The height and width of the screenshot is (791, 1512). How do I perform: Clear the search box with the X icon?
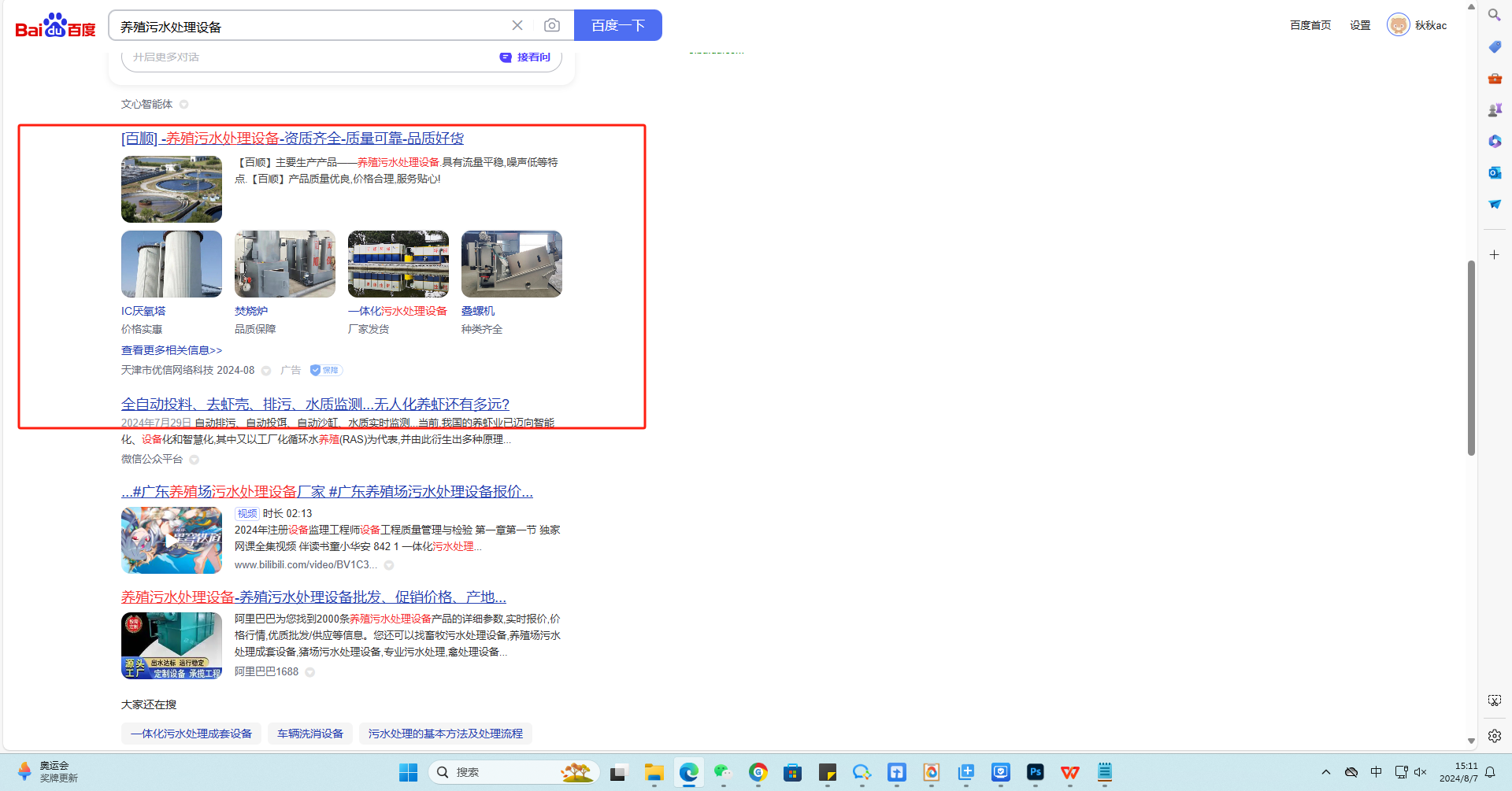tap(517, 25)
